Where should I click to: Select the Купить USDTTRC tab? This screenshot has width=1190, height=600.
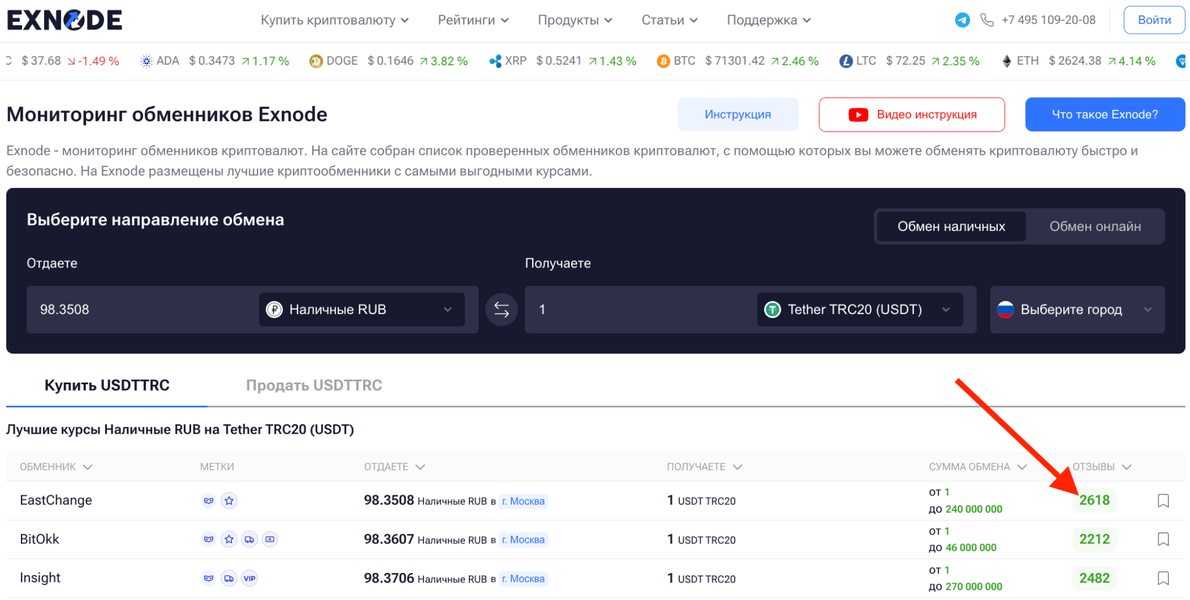(x=107, y=385)
